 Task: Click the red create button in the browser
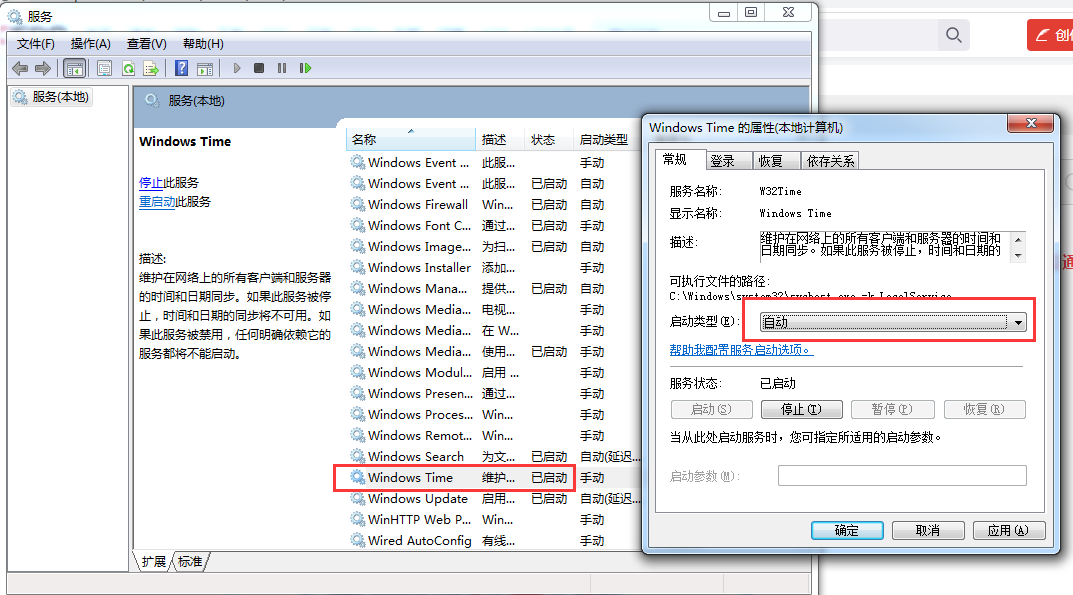1050,35
